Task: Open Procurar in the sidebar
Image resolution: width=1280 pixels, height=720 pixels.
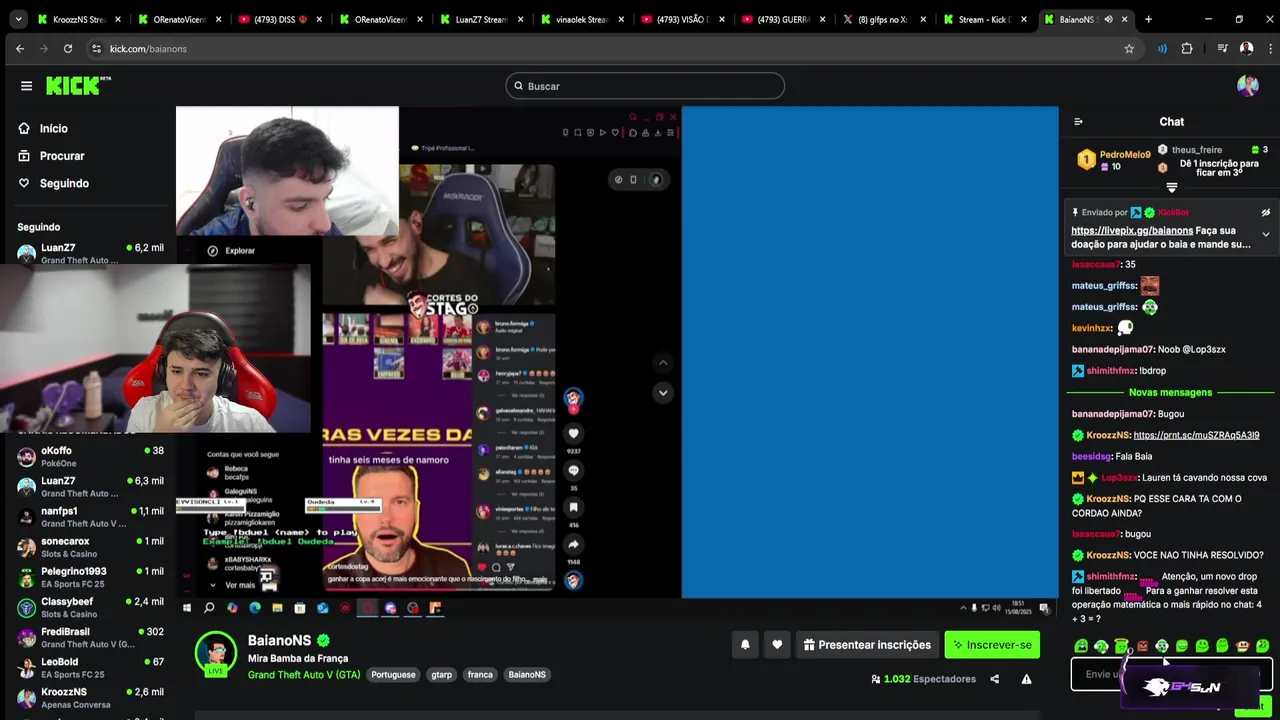Action: [x=62, y=156]
